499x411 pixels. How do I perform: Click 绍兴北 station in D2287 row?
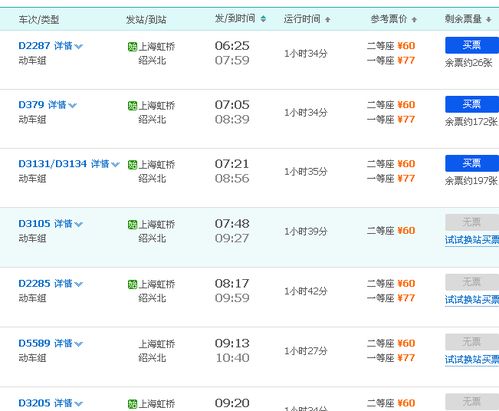coord(152,61)
